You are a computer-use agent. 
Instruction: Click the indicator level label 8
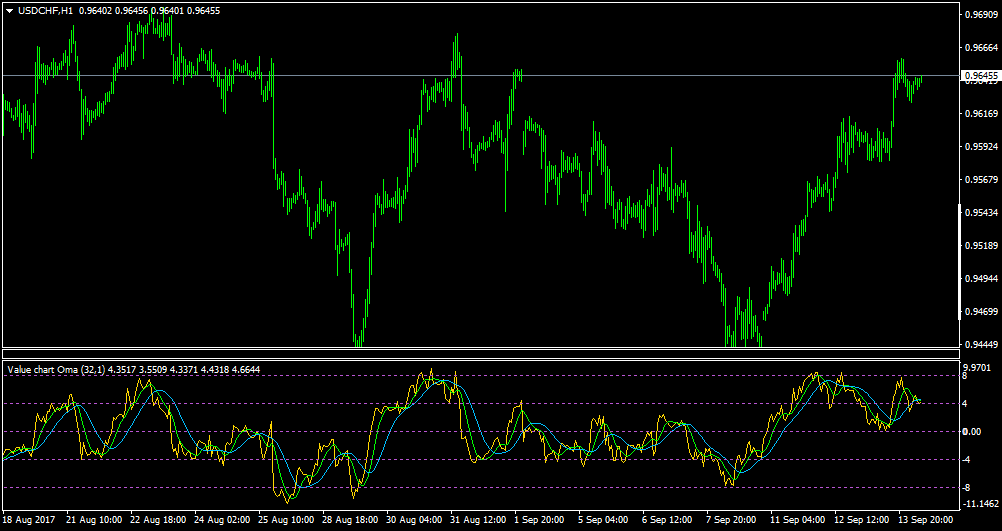pos(967,376)
